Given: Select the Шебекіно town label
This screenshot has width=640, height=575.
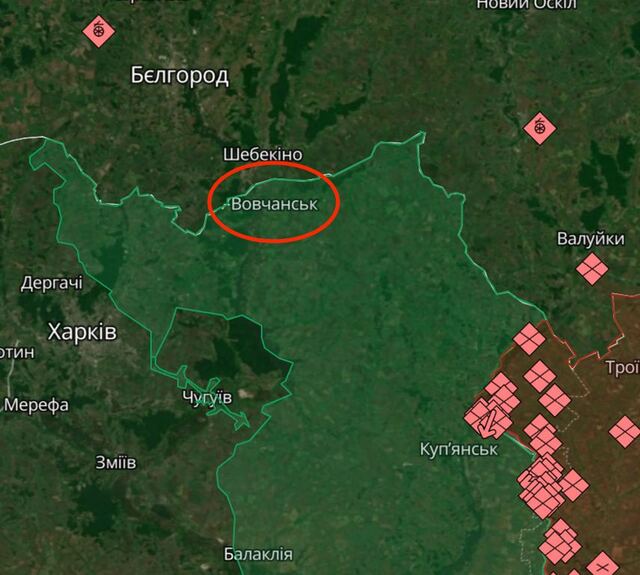Looking at the screenshot, I should (x=262, y=154).
